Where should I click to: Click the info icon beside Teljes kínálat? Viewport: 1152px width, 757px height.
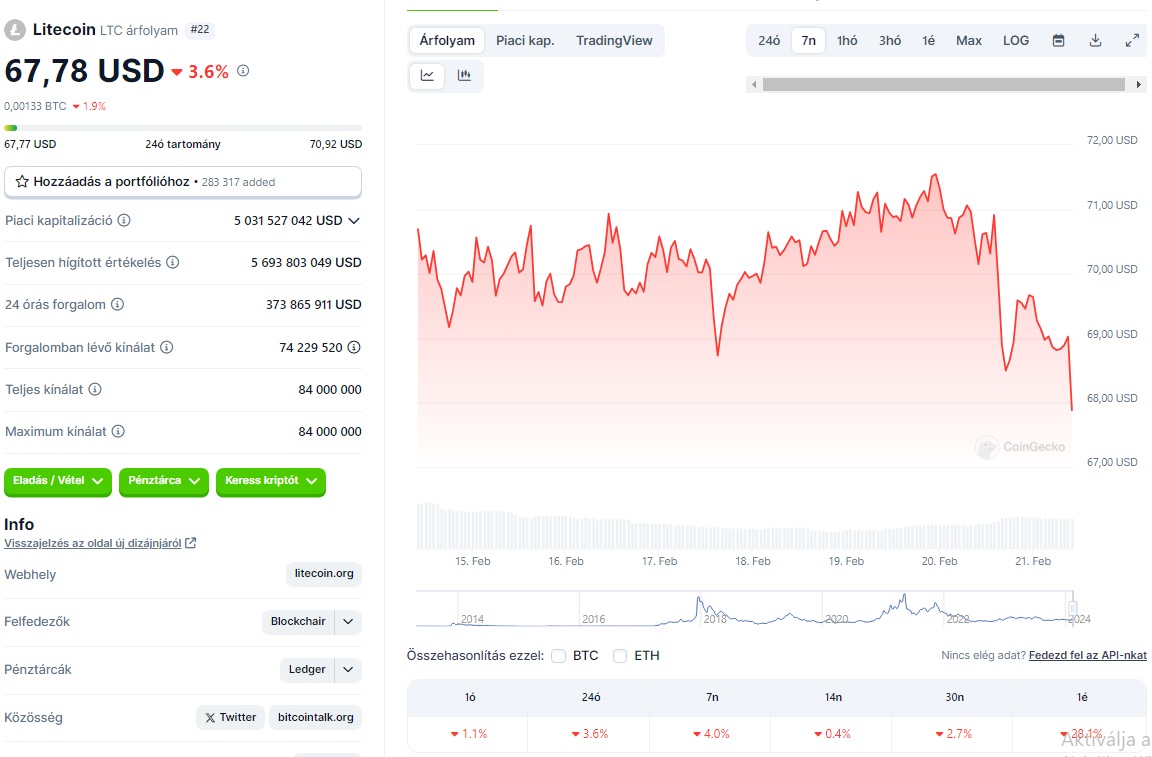(95, 389)
